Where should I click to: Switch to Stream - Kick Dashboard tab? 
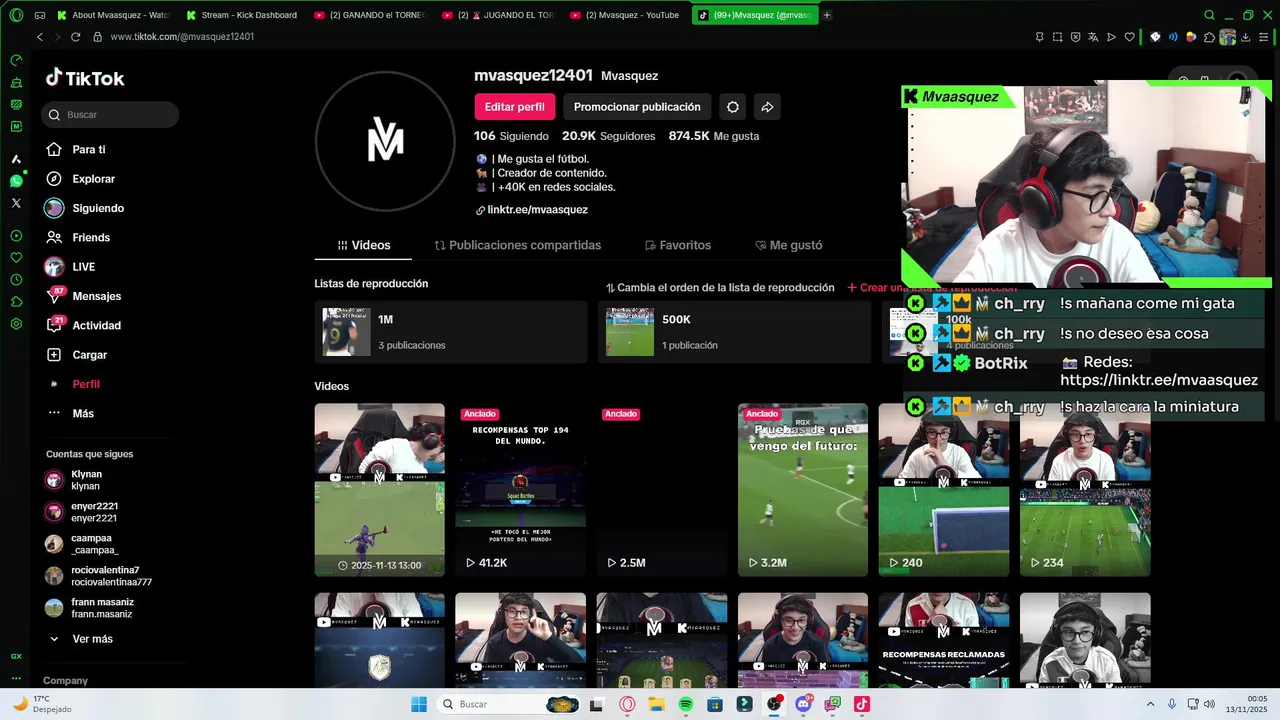point(242,15)
